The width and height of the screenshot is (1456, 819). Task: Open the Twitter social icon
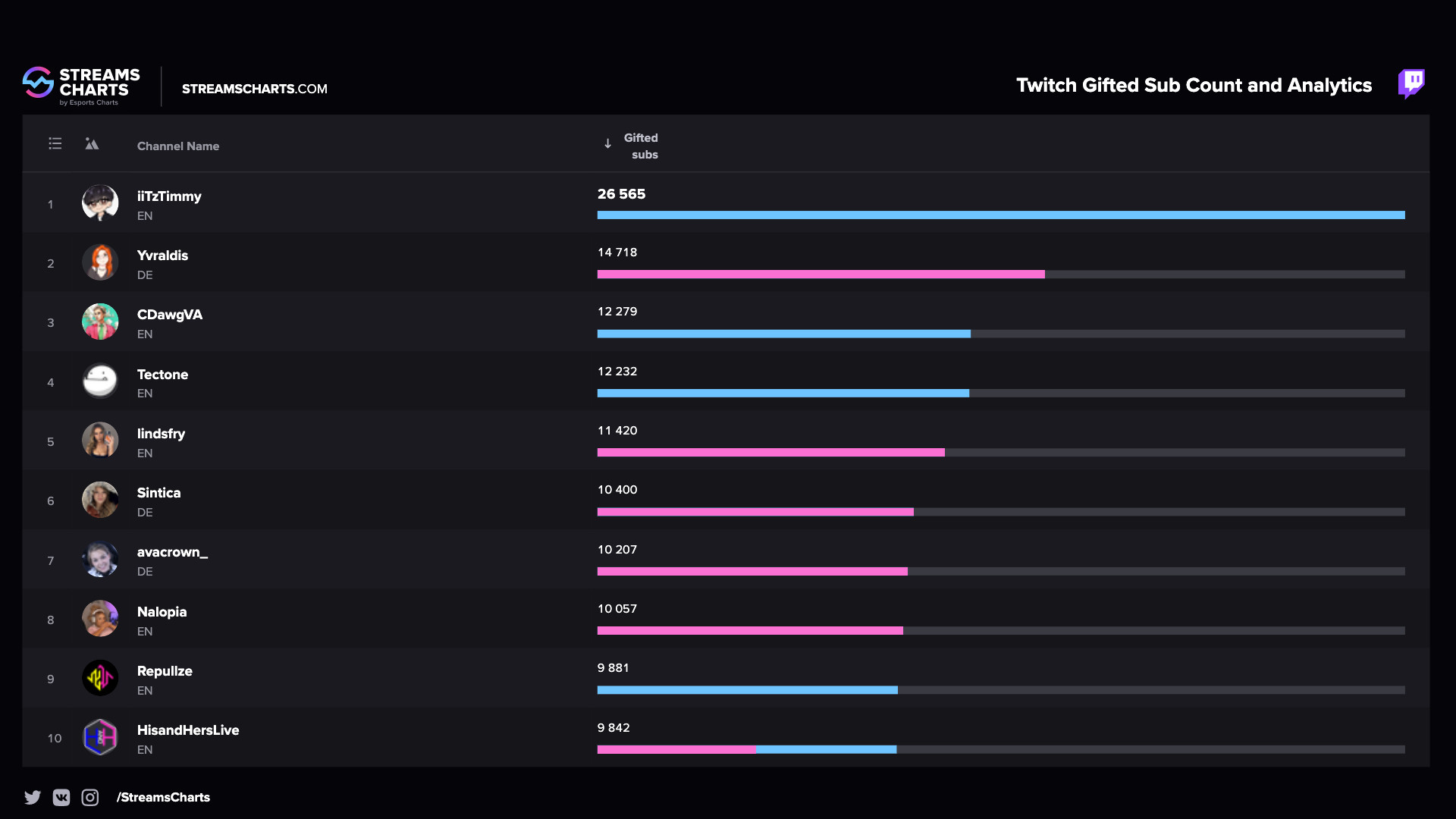coord(33,797)
